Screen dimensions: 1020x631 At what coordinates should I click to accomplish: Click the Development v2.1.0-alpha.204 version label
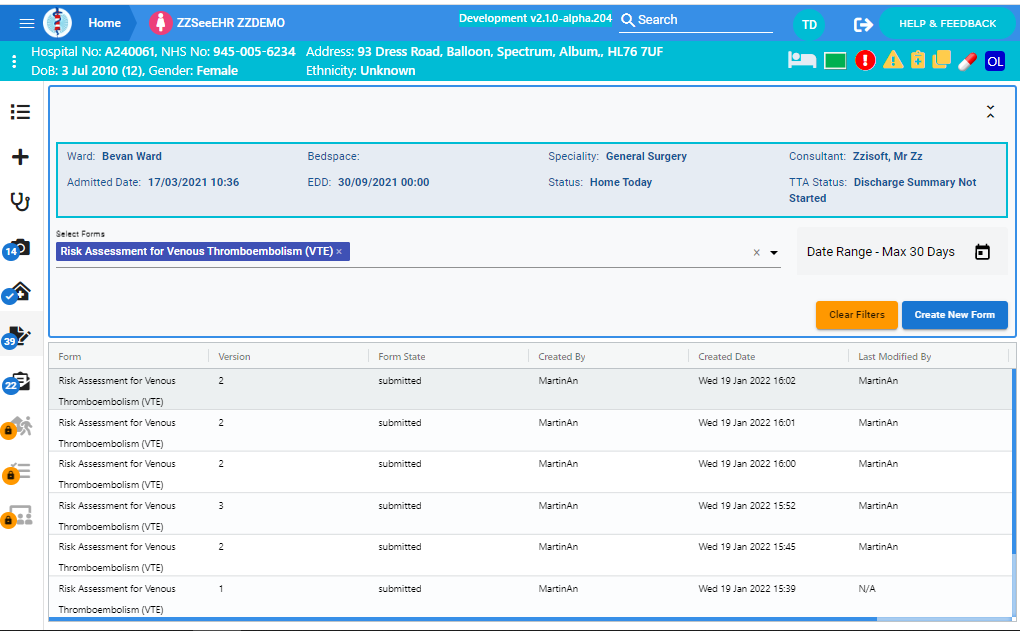tap(535, 18)
